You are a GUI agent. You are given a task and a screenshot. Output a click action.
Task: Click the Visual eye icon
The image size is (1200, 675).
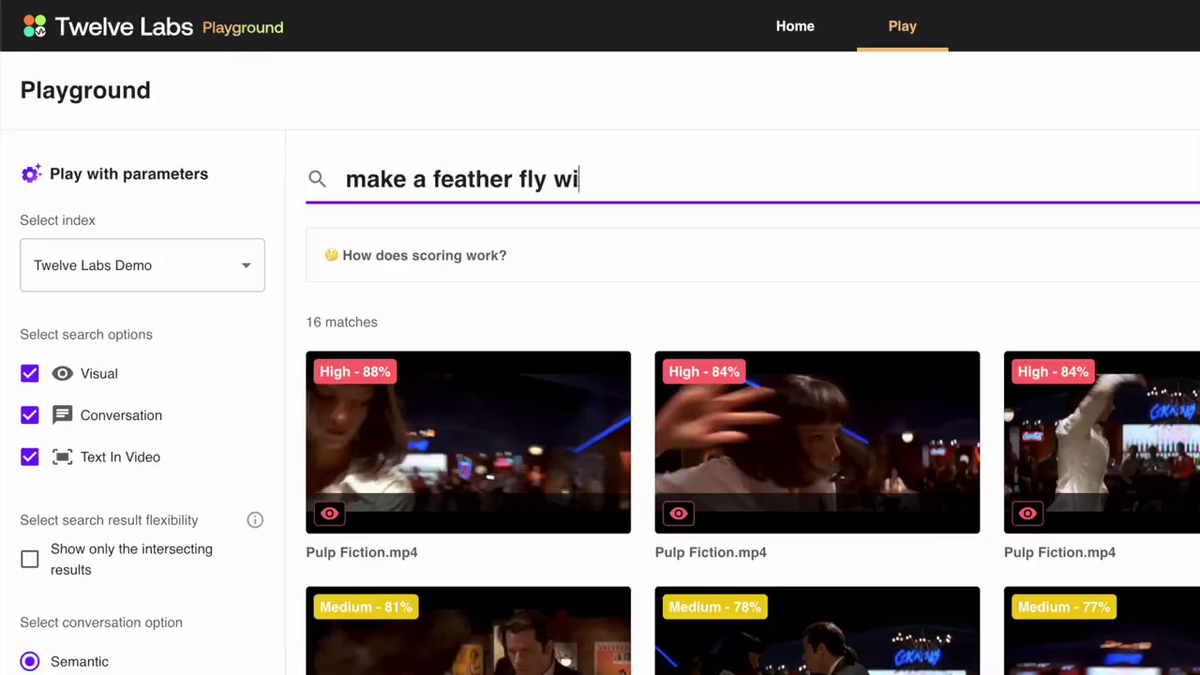click(x=62, y=373)
